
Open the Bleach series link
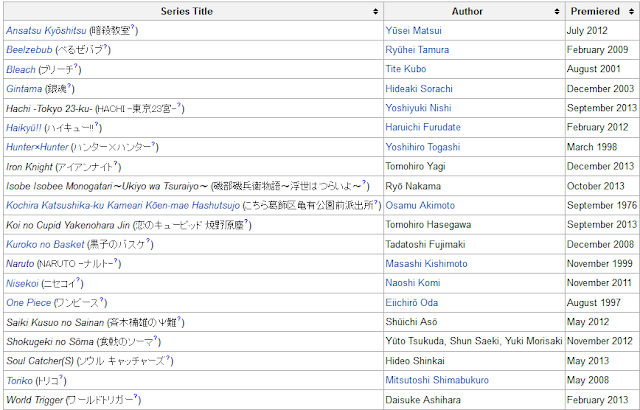pyautogui.click(x=21, y=69)
